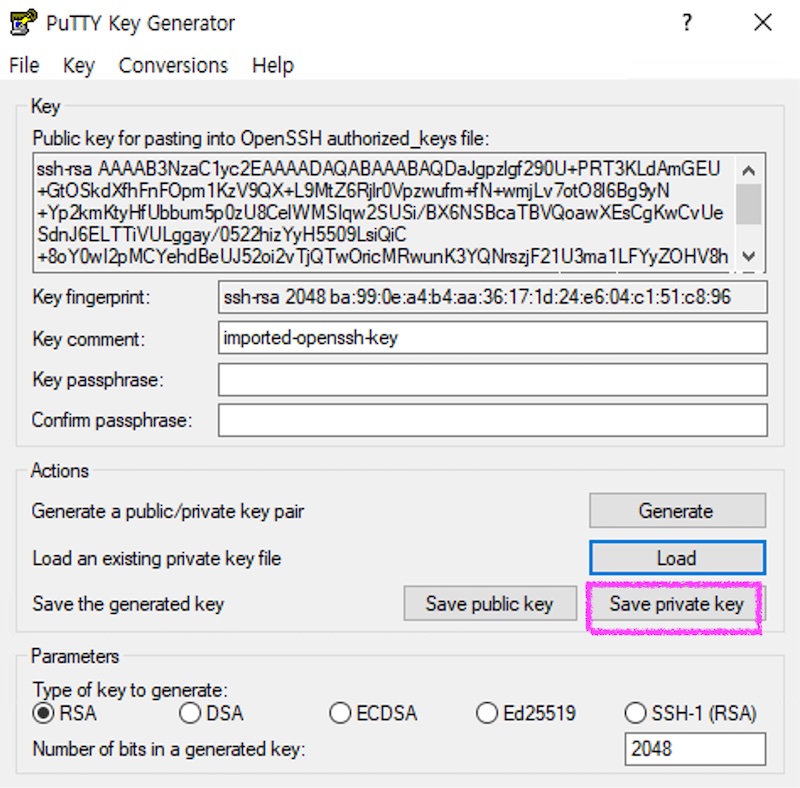Open the Help menu
This screenshot has height=788, width=800.
[x=273, y=65]
